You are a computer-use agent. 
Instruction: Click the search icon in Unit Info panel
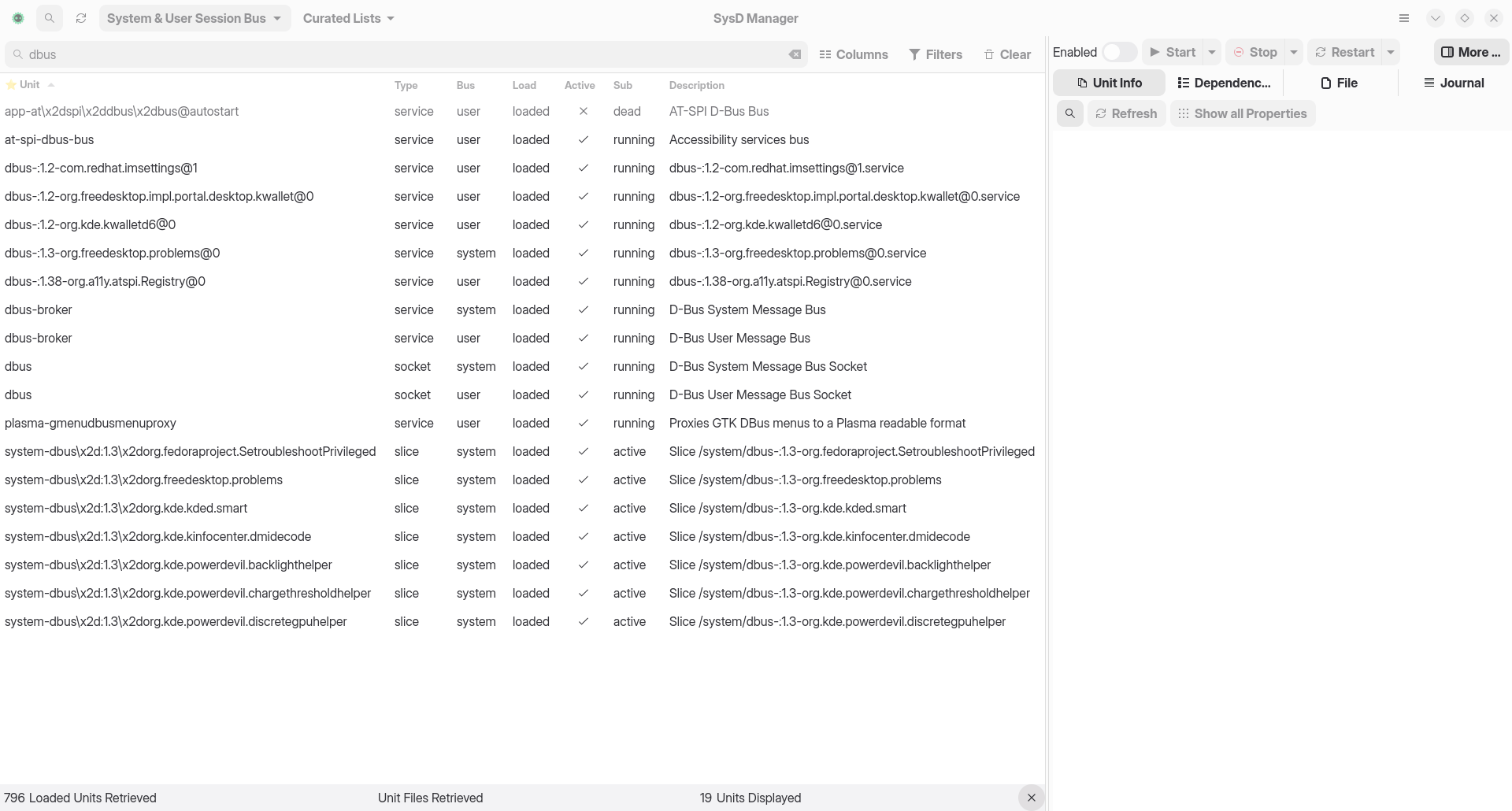[x=1069, y=113]
